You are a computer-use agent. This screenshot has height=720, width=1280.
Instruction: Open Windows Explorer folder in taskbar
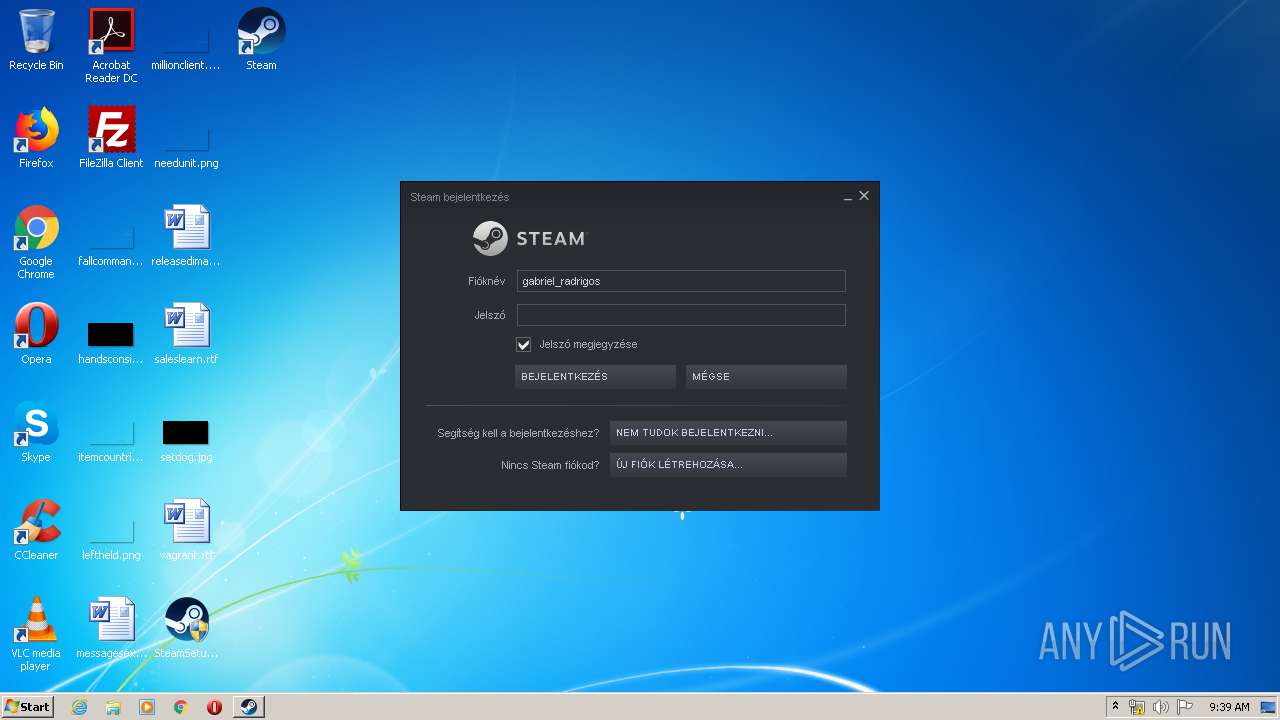113,707
